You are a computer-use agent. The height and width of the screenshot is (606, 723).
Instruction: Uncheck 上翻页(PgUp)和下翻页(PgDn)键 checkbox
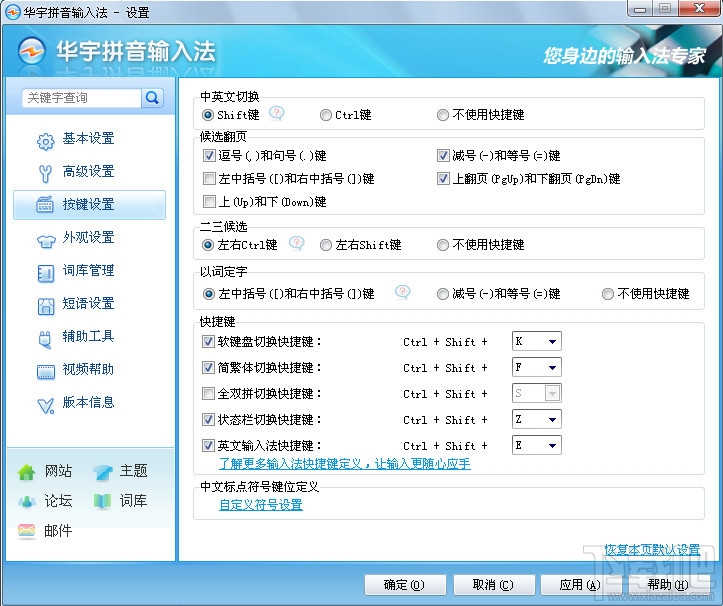443,178
